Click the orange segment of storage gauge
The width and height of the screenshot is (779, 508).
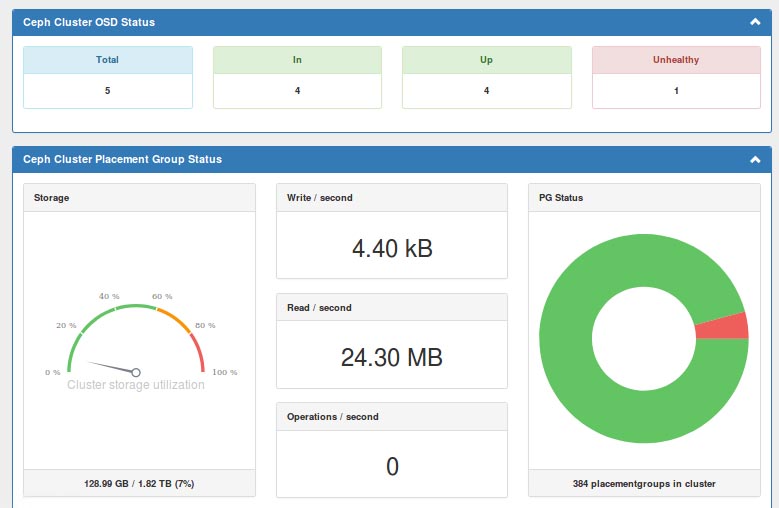176,320
